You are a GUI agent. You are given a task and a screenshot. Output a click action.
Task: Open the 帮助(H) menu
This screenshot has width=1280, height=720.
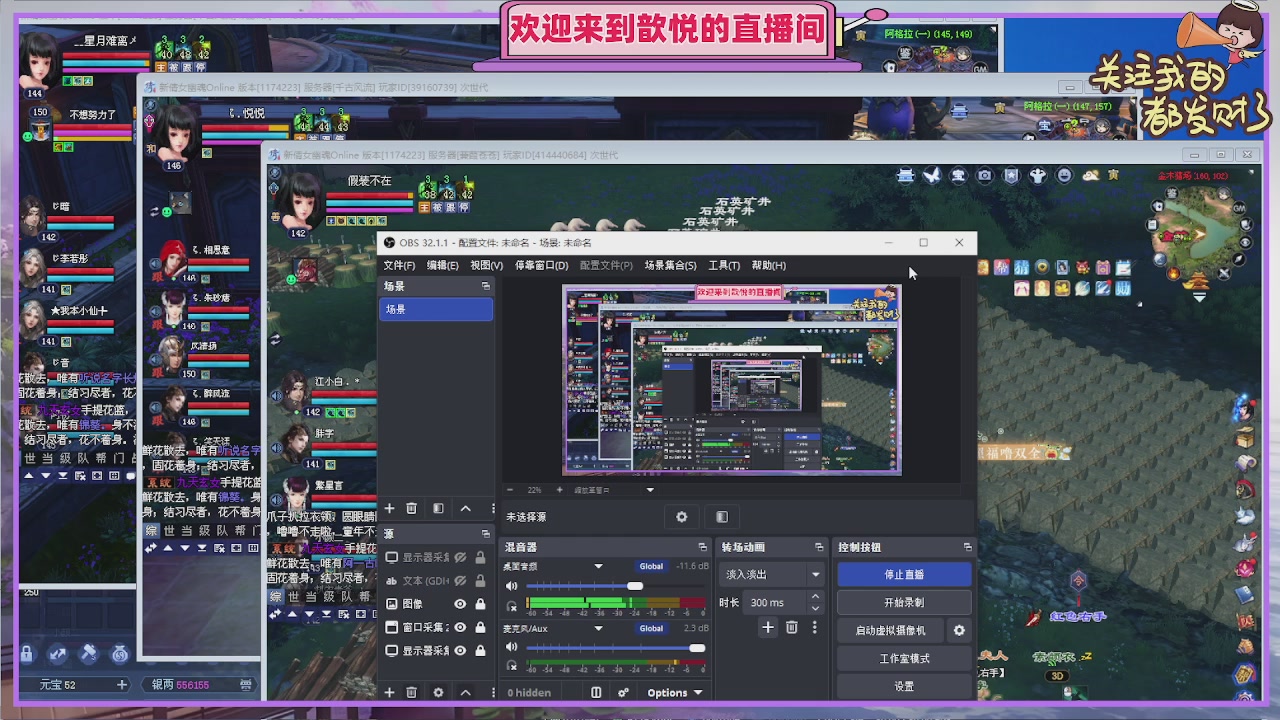769,265
